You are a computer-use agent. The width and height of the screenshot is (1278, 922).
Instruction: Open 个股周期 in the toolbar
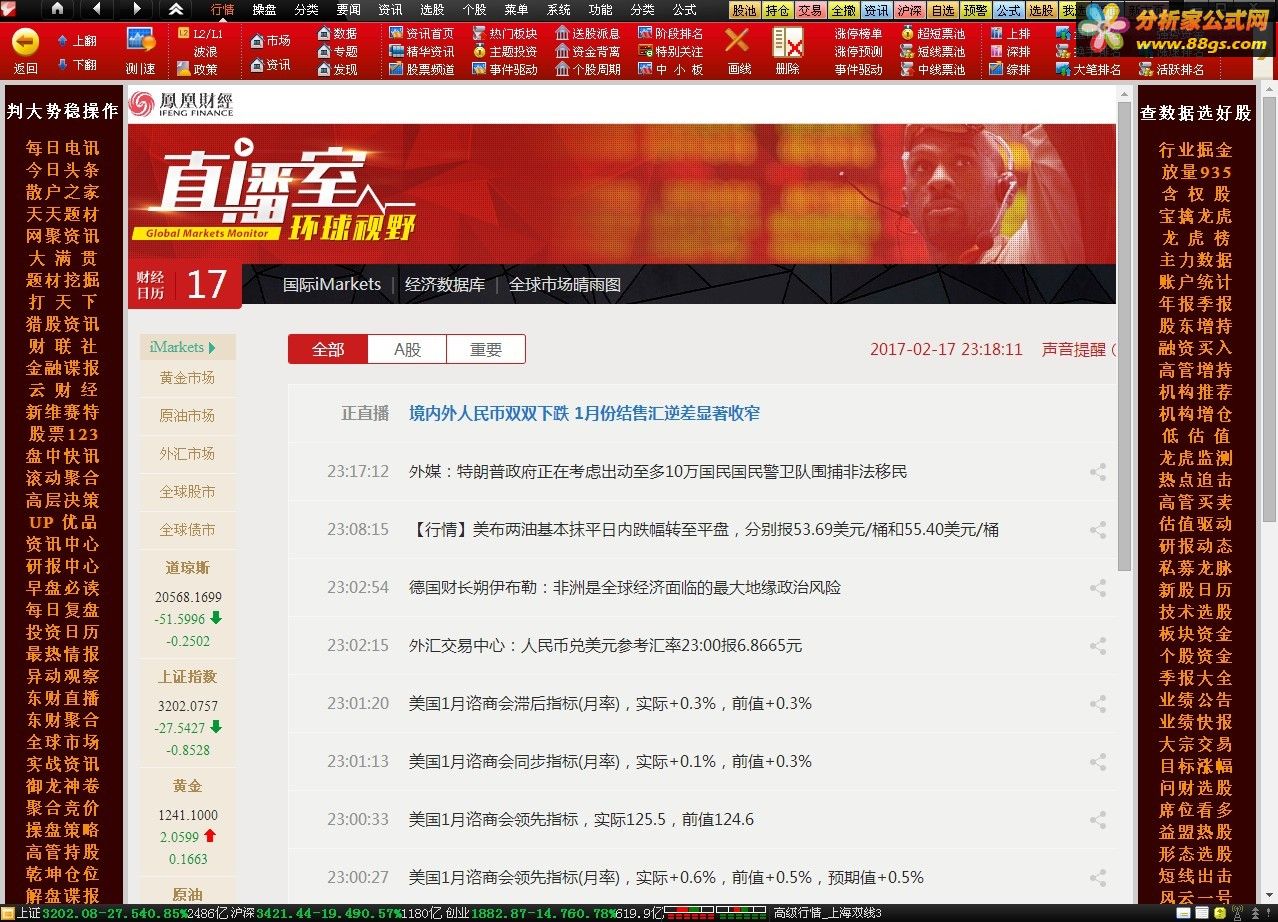tap(588, 70)
